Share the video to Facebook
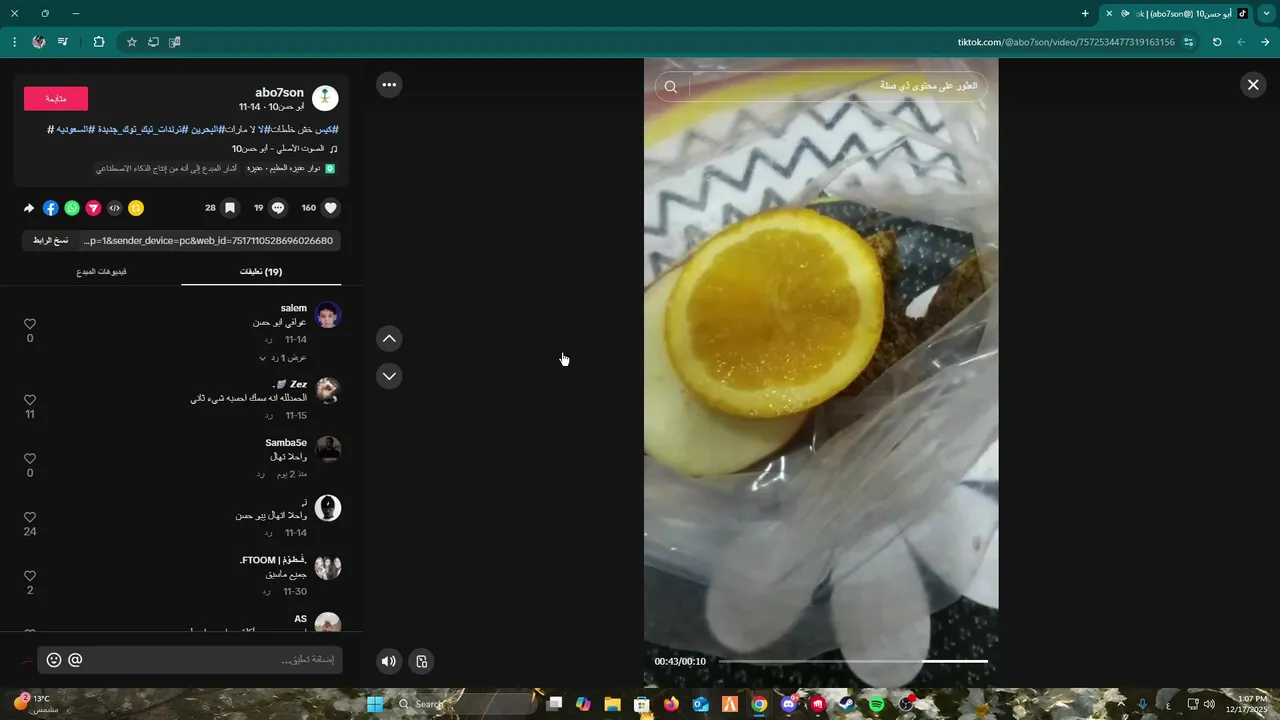The image size is (1280, 720). tap(51, 208)
